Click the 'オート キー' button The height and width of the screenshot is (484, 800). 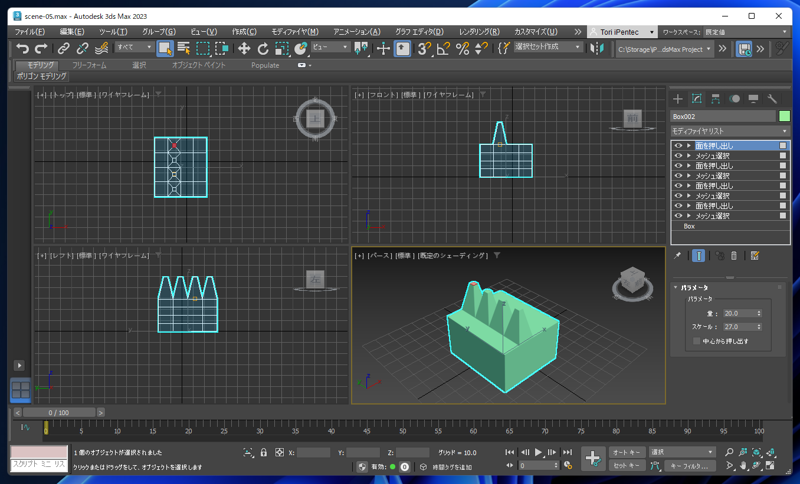click(x=627, y=452)
